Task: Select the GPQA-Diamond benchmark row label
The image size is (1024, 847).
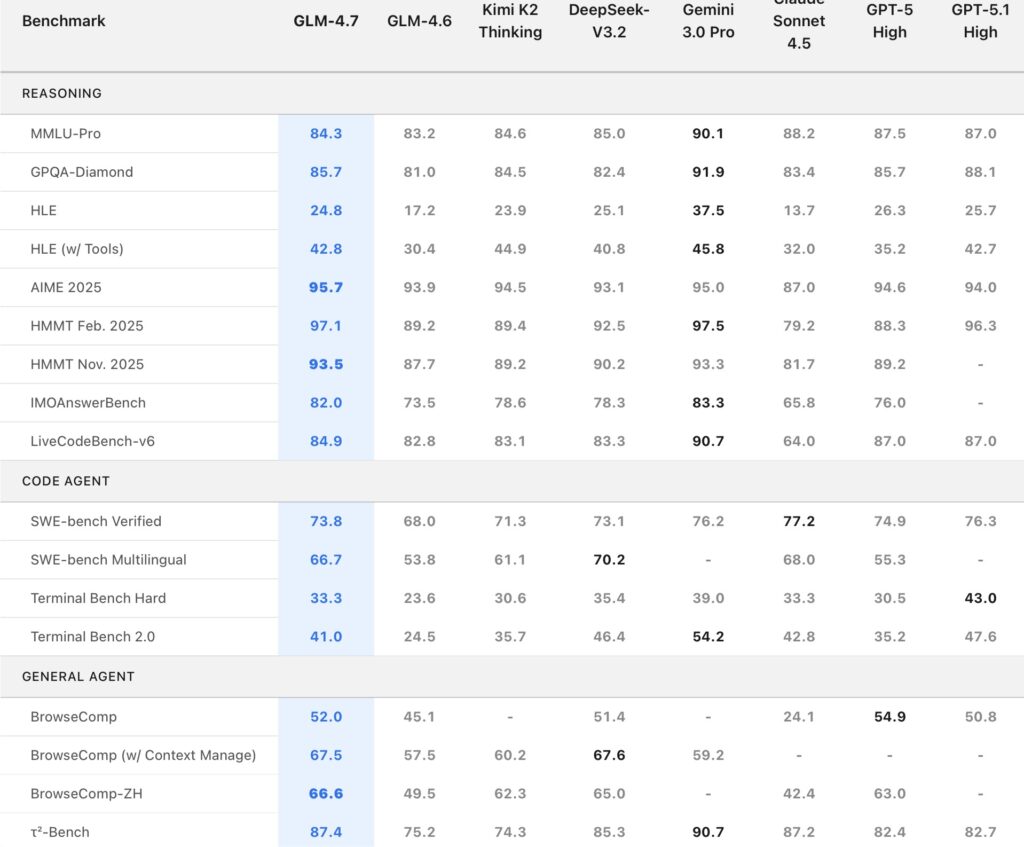Action: 82,172
